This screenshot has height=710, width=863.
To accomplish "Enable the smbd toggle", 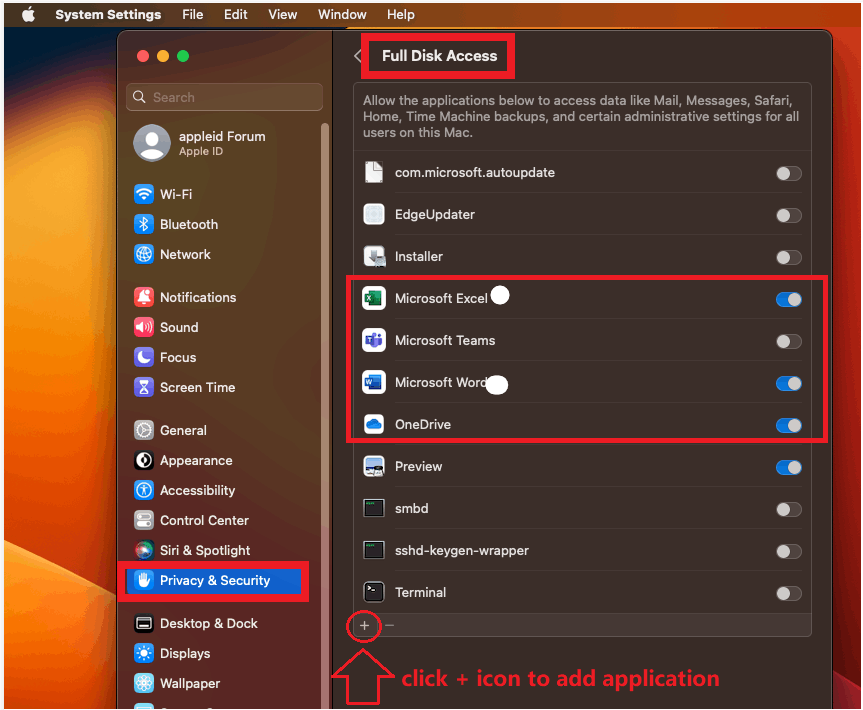I will [x=789, y=509].
